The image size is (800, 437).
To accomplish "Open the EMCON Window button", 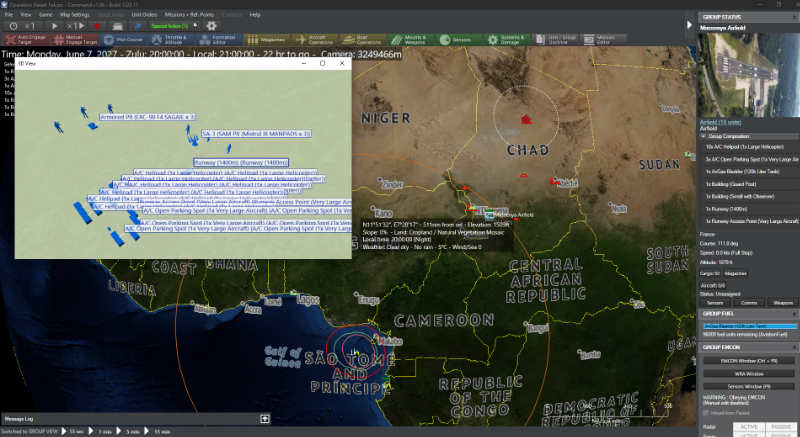I will [748, 361].
